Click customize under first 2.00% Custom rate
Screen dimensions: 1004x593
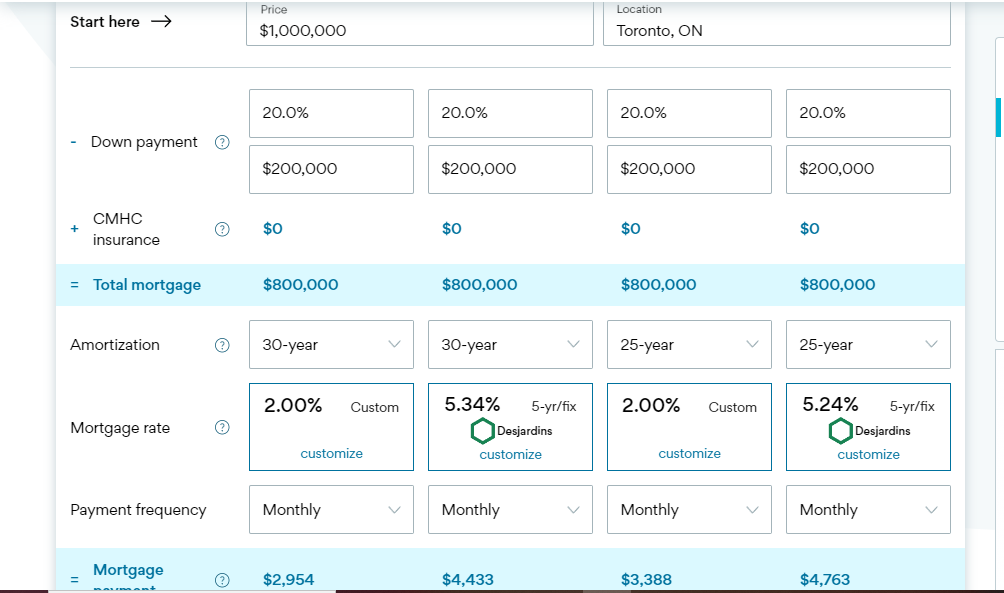click(331, 453)
